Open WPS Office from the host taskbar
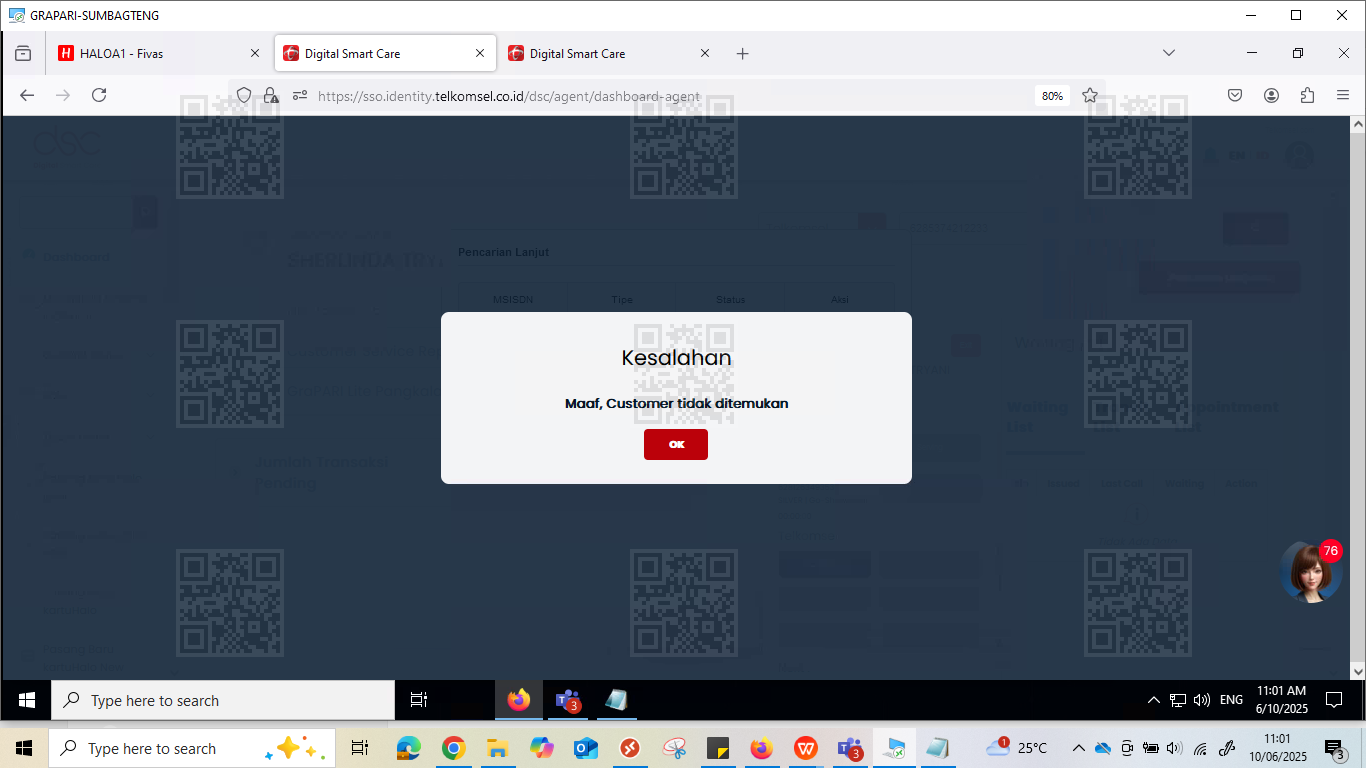 pyautogui.click(x=805, y=748)
